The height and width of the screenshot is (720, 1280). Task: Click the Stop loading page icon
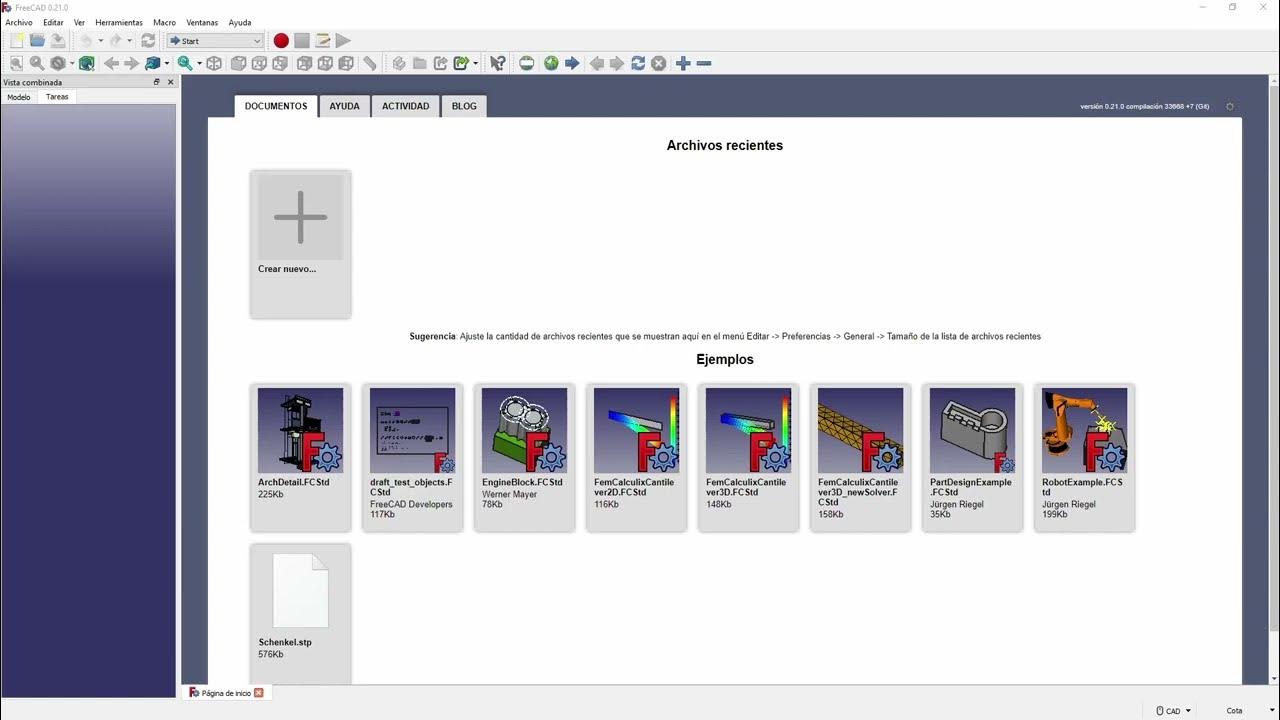point(659,63)
